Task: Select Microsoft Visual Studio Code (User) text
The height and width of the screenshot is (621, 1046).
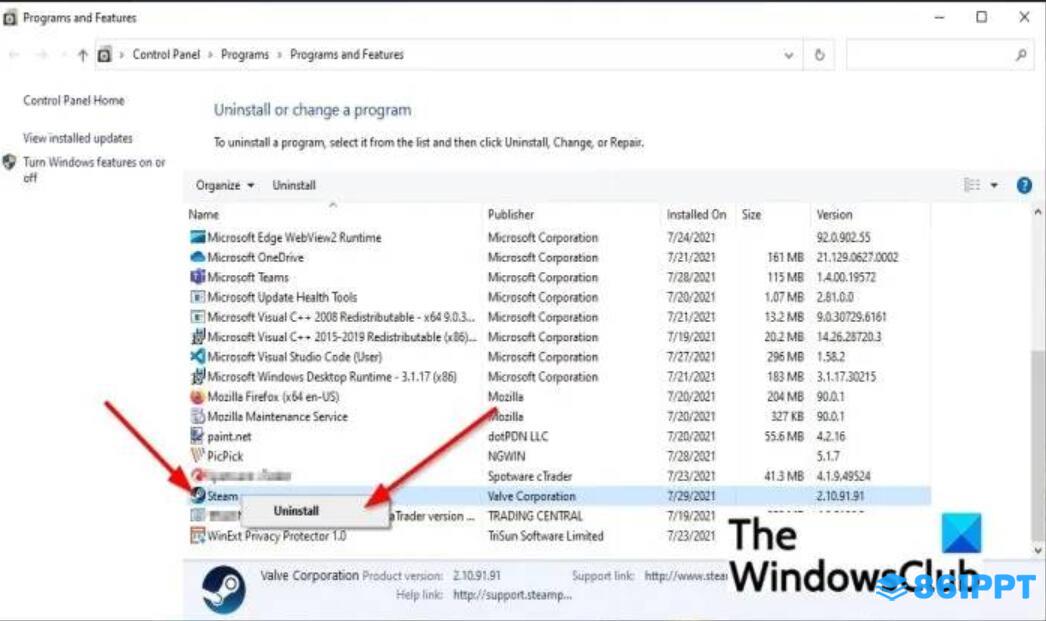Action: pyautogui.click(x=294, y=357)
